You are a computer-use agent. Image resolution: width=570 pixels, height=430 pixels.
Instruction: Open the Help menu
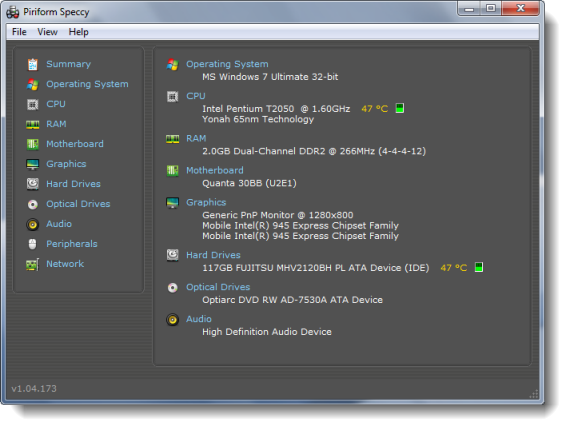pos(79,32)
